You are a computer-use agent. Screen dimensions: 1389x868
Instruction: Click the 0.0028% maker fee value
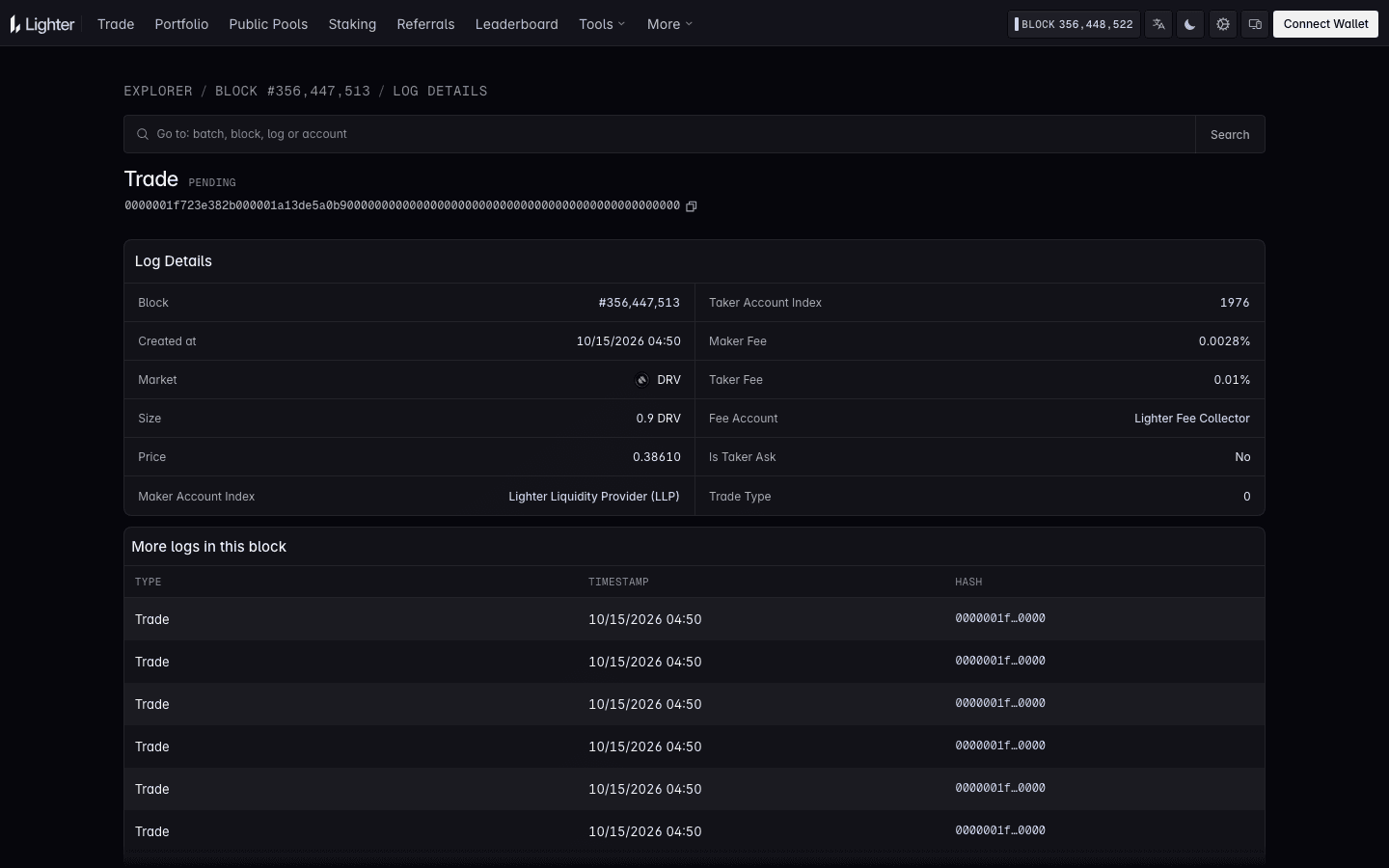(1224, 341)
